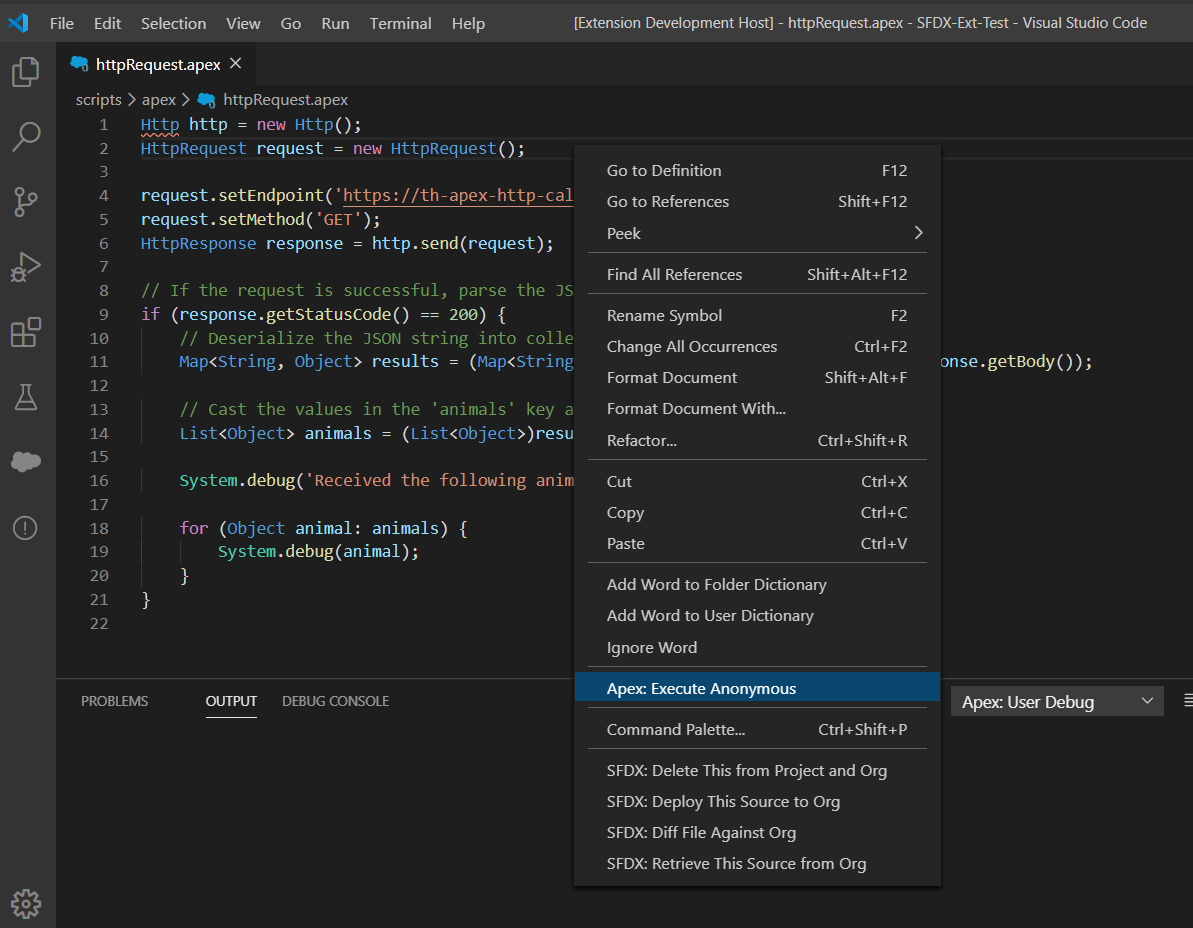This screenshot has width=1193, height=928.
Task: Switch to the Debug Console tab
Action: tap(335, 701)
